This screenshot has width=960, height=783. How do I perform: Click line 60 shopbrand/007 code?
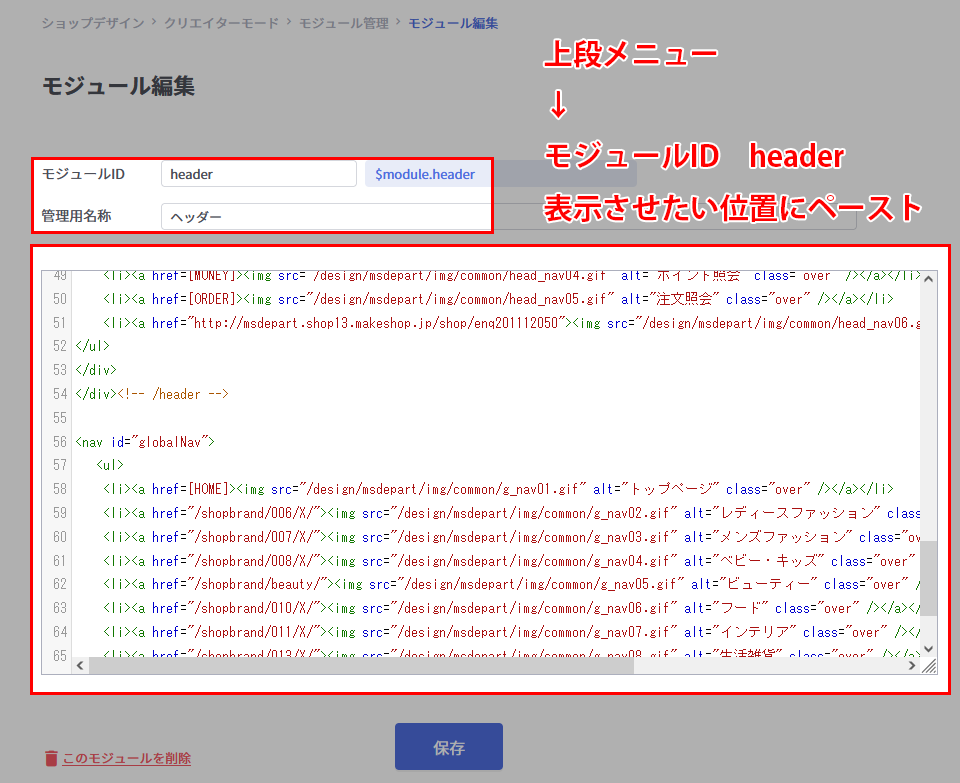point(511,537)
